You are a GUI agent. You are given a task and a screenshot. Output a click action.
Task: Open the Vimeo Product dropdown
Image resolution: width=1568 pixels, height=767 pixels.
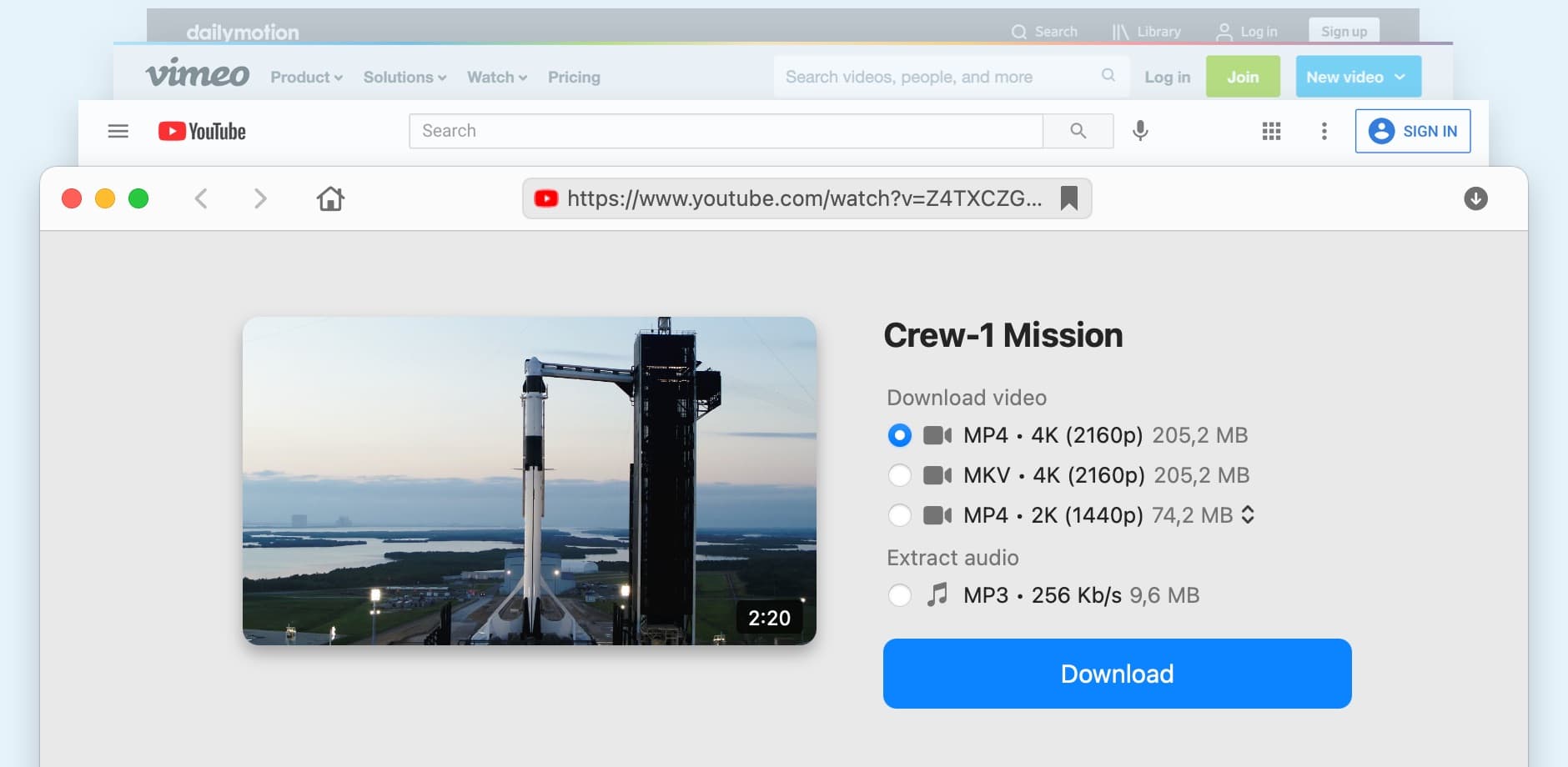pyautogui.click(x=306, y=78)
